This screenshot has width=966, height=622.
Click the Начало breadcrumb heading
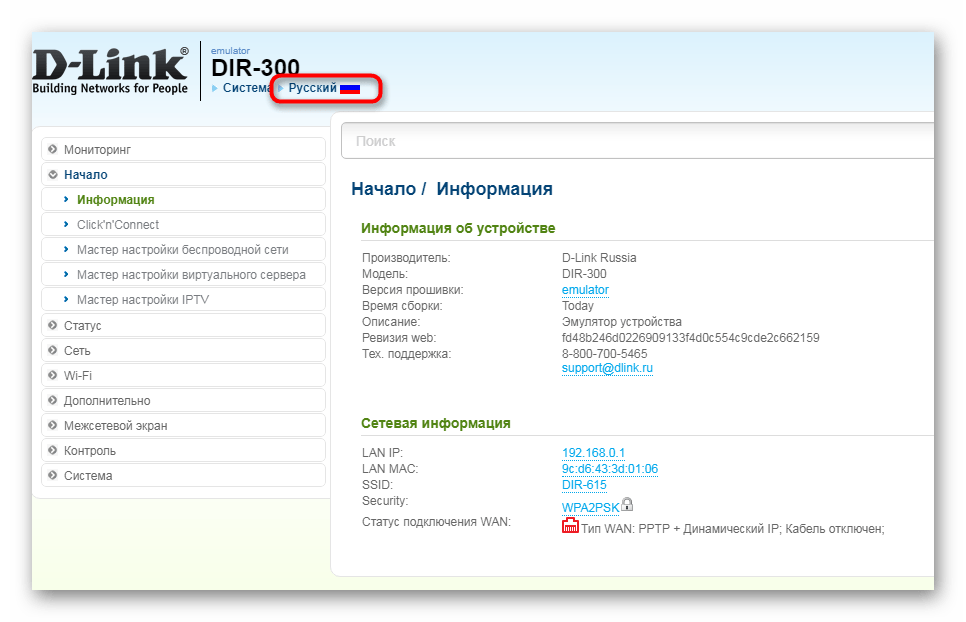383,188
